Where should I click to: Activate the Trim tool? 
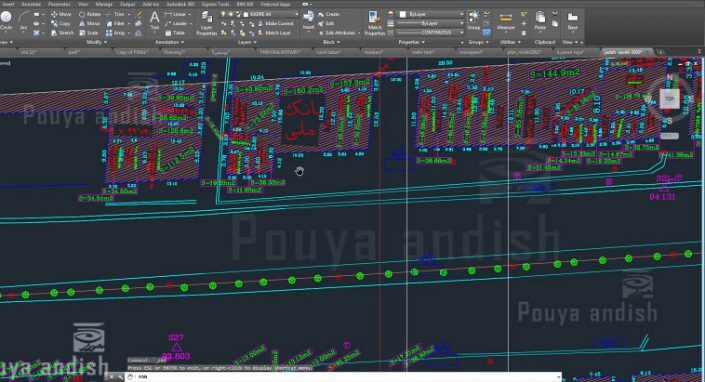click(x=115, y=14)
